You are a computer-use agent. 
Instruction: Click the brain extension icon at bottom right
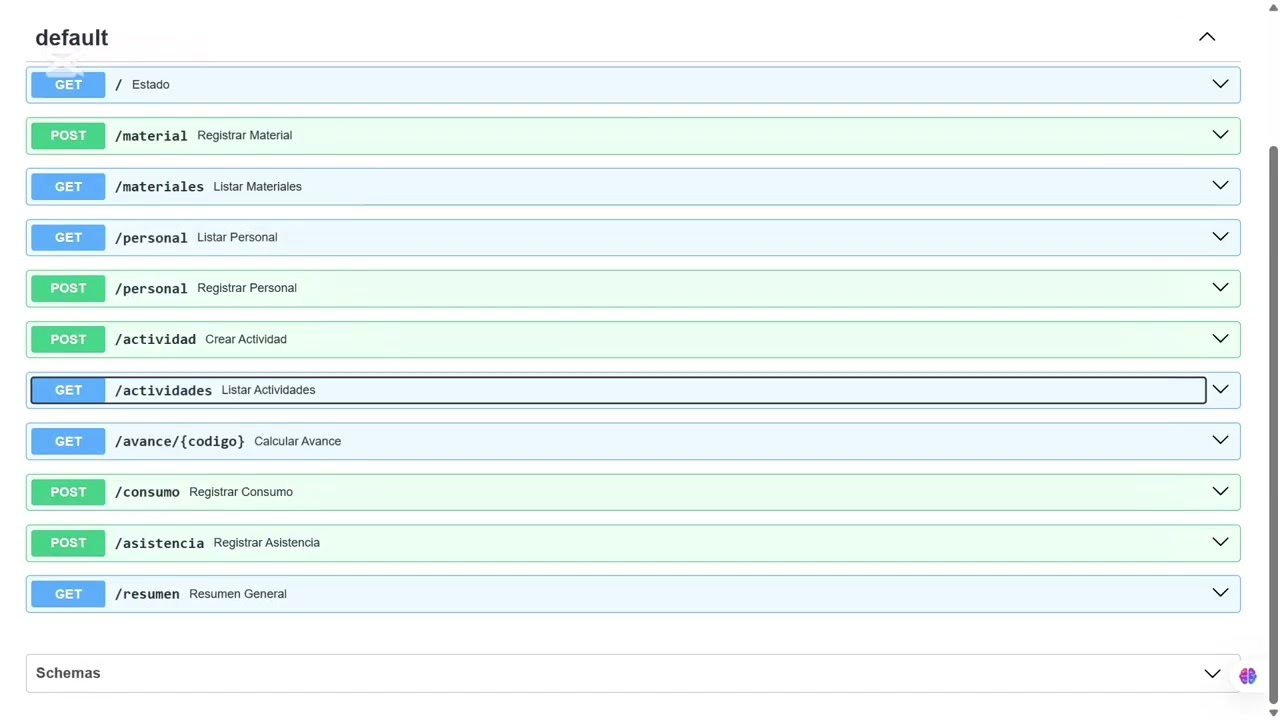(x=1247, y=676)
